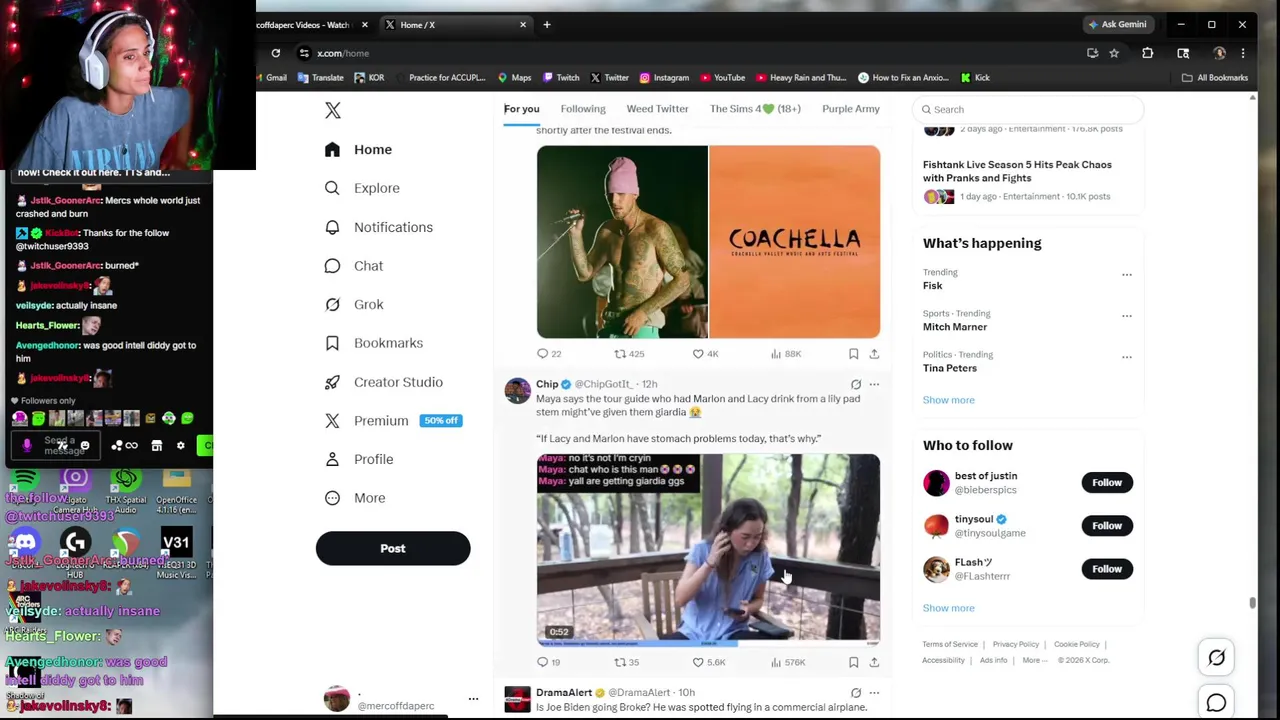Viewport: 1280px width, 720px height.
Task: Follow tinysoul account
Action: 1107,526
